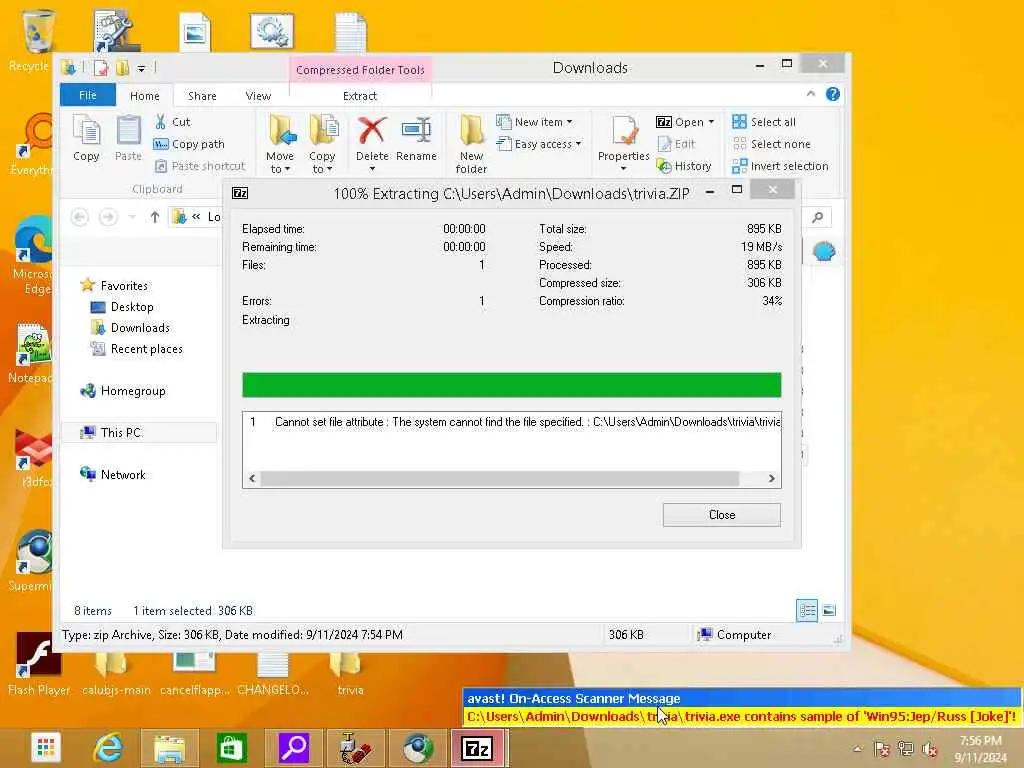Open file History from the ribbon
Screen dimensions: 1024x768
[684, 166]
